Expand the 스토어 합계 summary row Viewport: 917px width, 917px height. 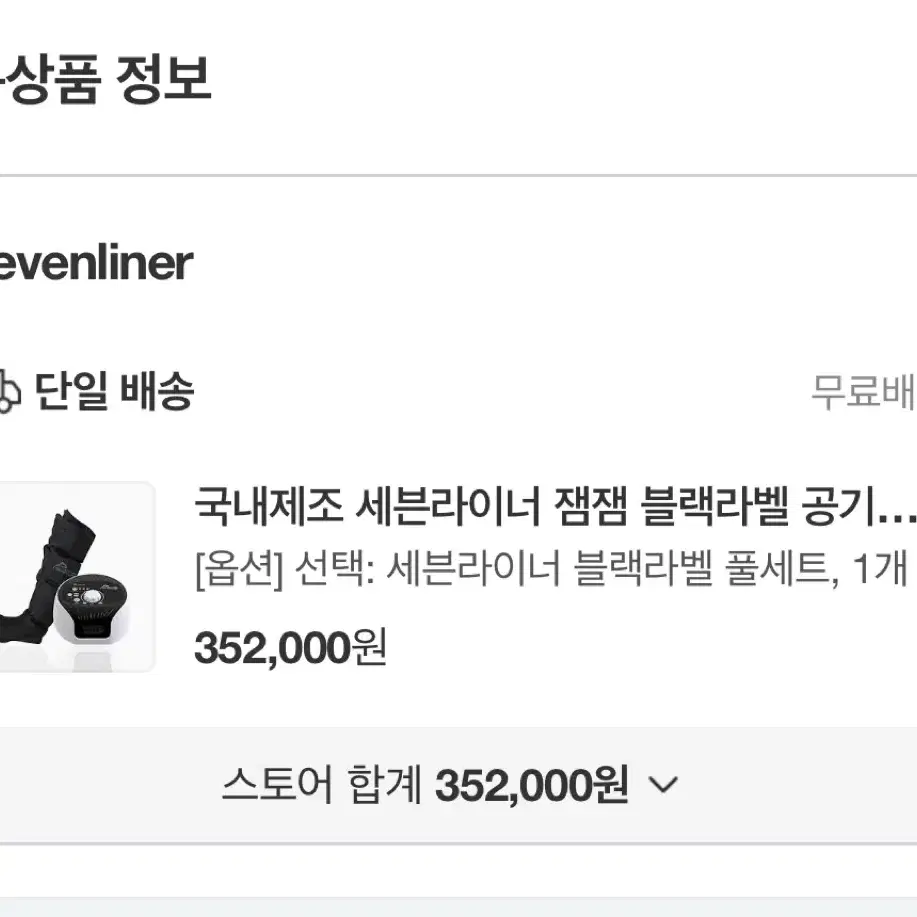(x=458, y=785)
